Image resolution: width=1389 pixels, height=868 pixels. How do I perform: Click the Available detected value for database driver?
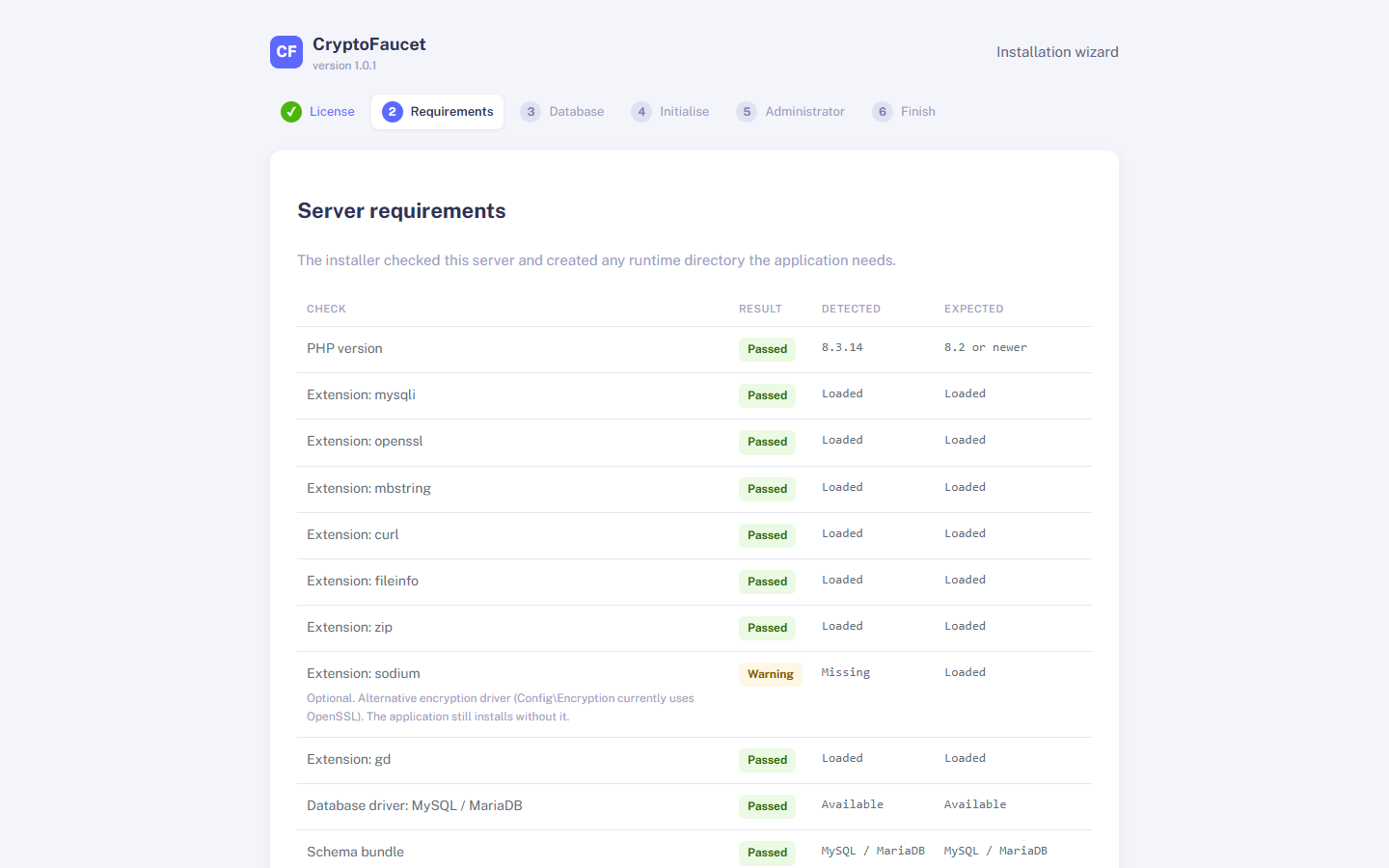pyautogui.click(x=853, y=804)
